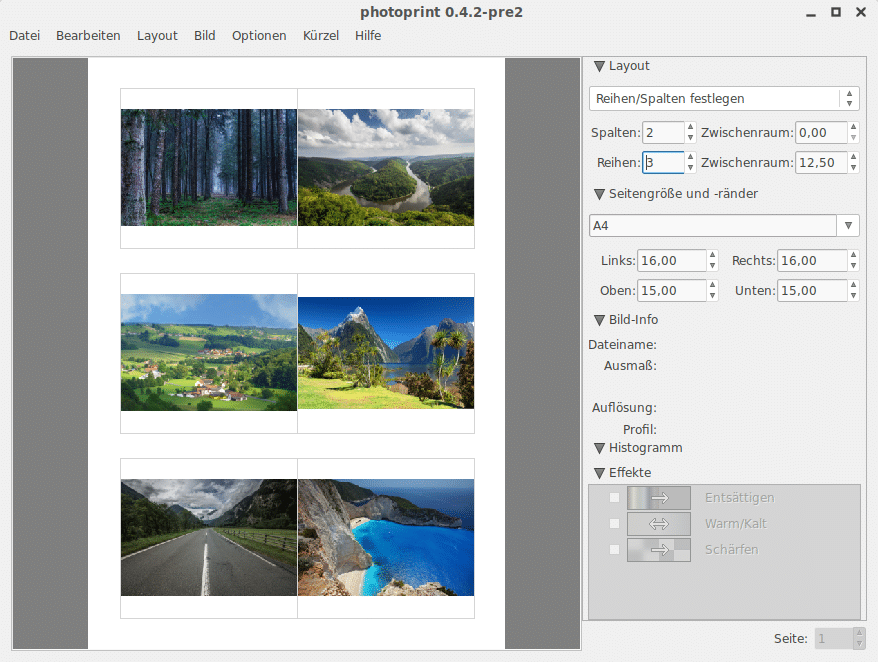
Task: Click the Rechts margin field
Action: 812,260
